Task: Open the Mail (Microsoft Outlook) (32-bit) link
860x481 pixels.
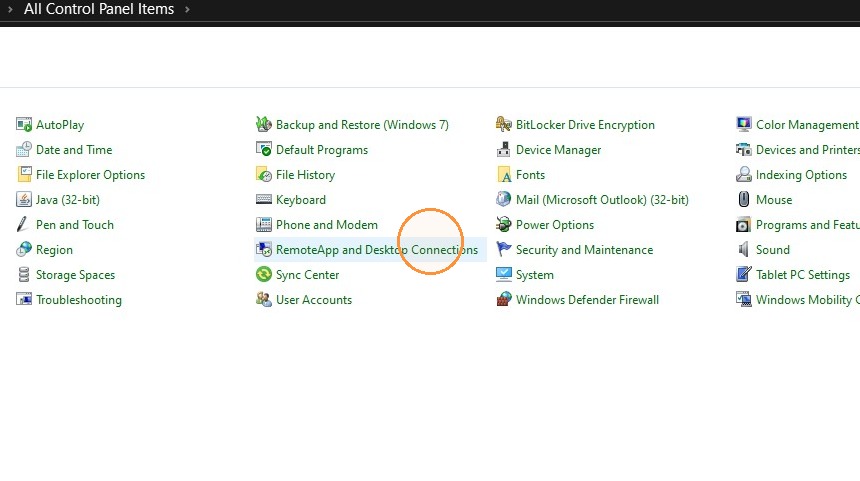Action: (x=602, y=200)
